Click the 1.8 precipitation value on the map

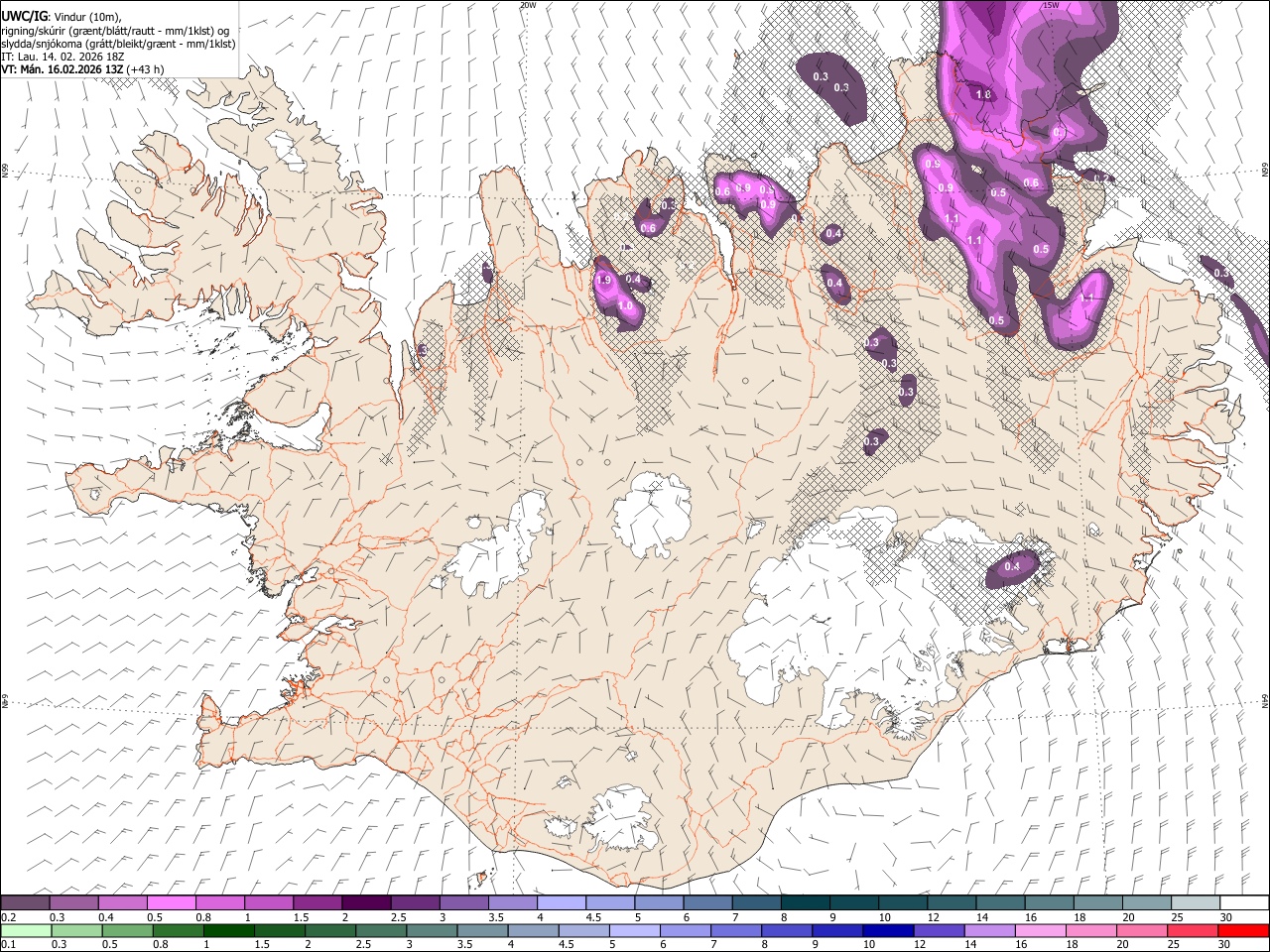click(x=983, y=95)
